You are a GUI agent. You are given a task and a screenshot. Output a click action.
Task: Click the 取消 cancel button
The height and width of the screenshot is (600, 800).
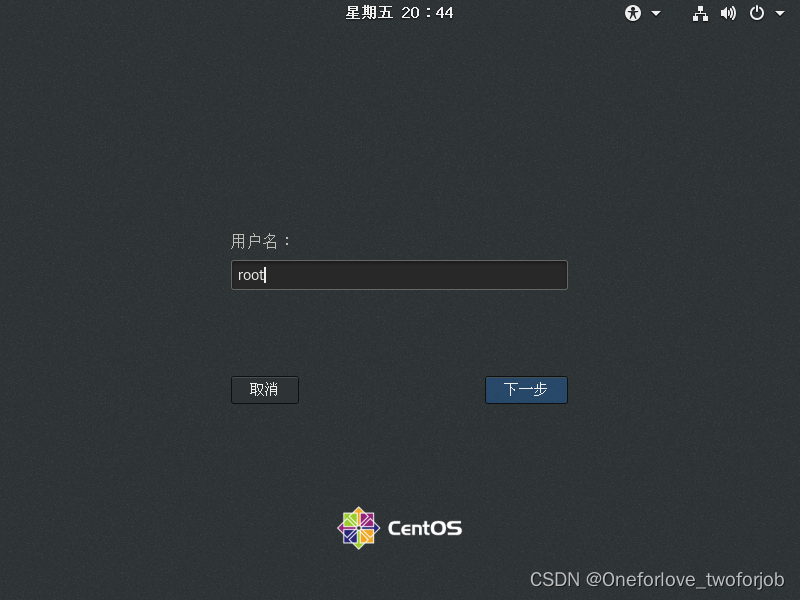(265, 390)
